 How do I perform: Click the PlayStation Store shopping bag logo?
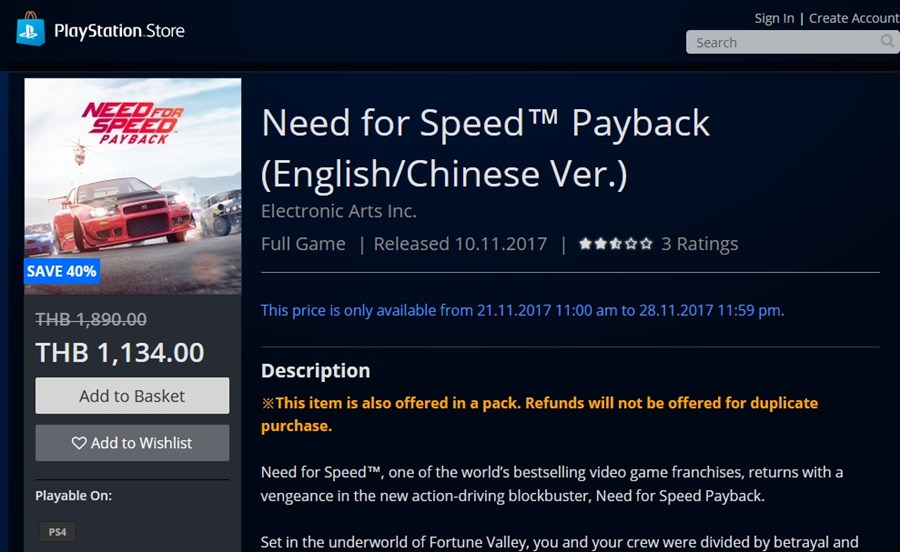point(30,29)
